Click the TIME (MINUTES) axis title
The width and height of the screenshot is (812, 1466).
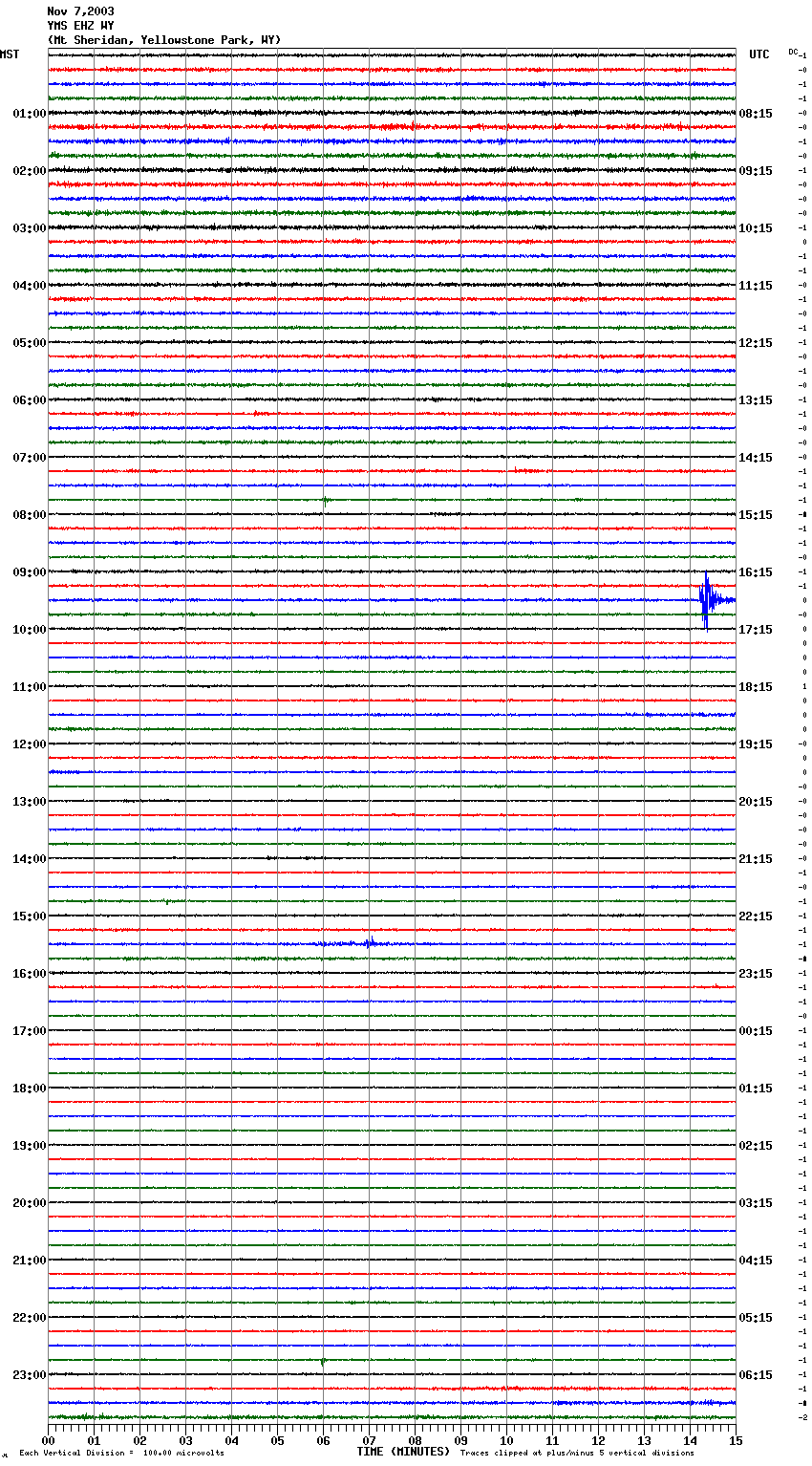click(403, 1452)
